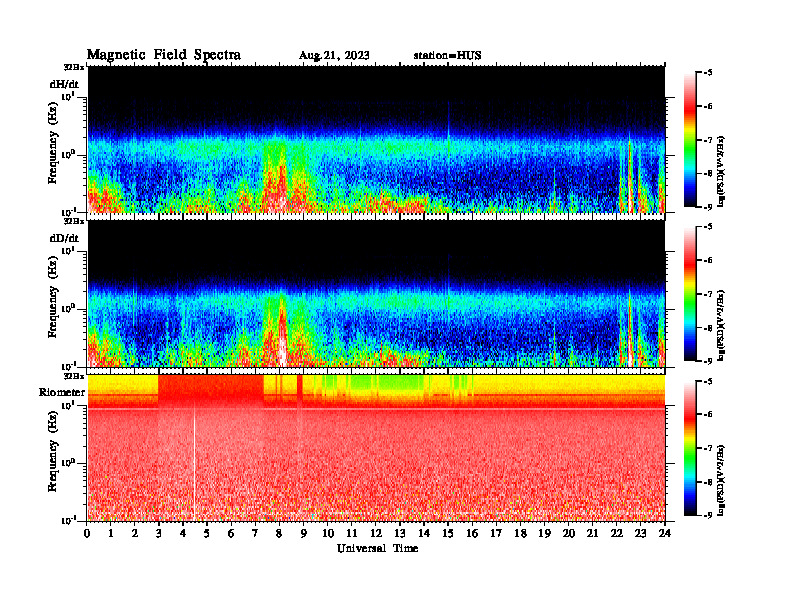Click the "Universal Time" axis label
792x612 pixels.
377,548
